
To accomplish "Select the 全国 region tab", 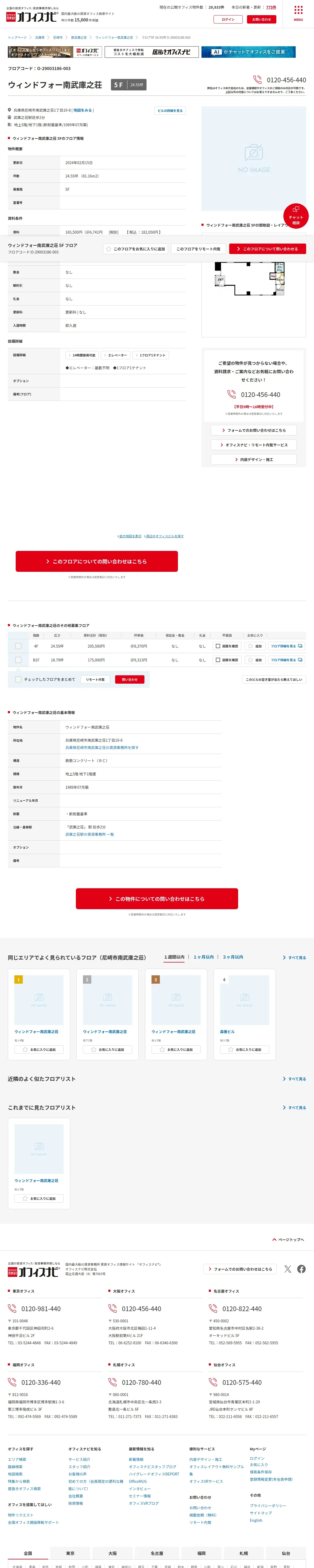I will (28, 1553).
